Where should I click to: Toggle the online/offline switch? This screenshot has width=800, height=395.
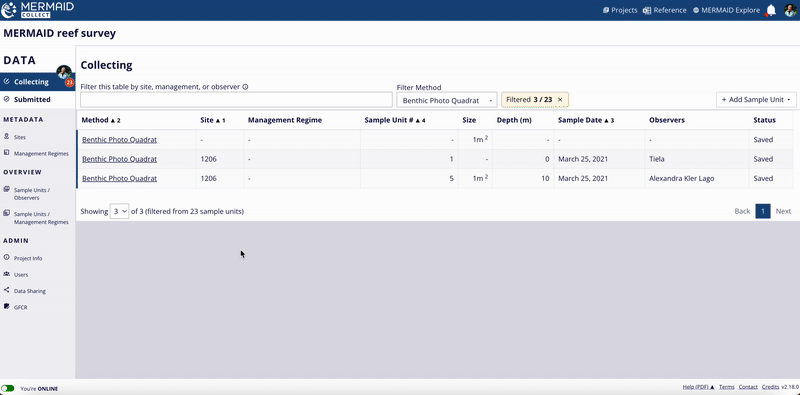(x=8, y=388)
